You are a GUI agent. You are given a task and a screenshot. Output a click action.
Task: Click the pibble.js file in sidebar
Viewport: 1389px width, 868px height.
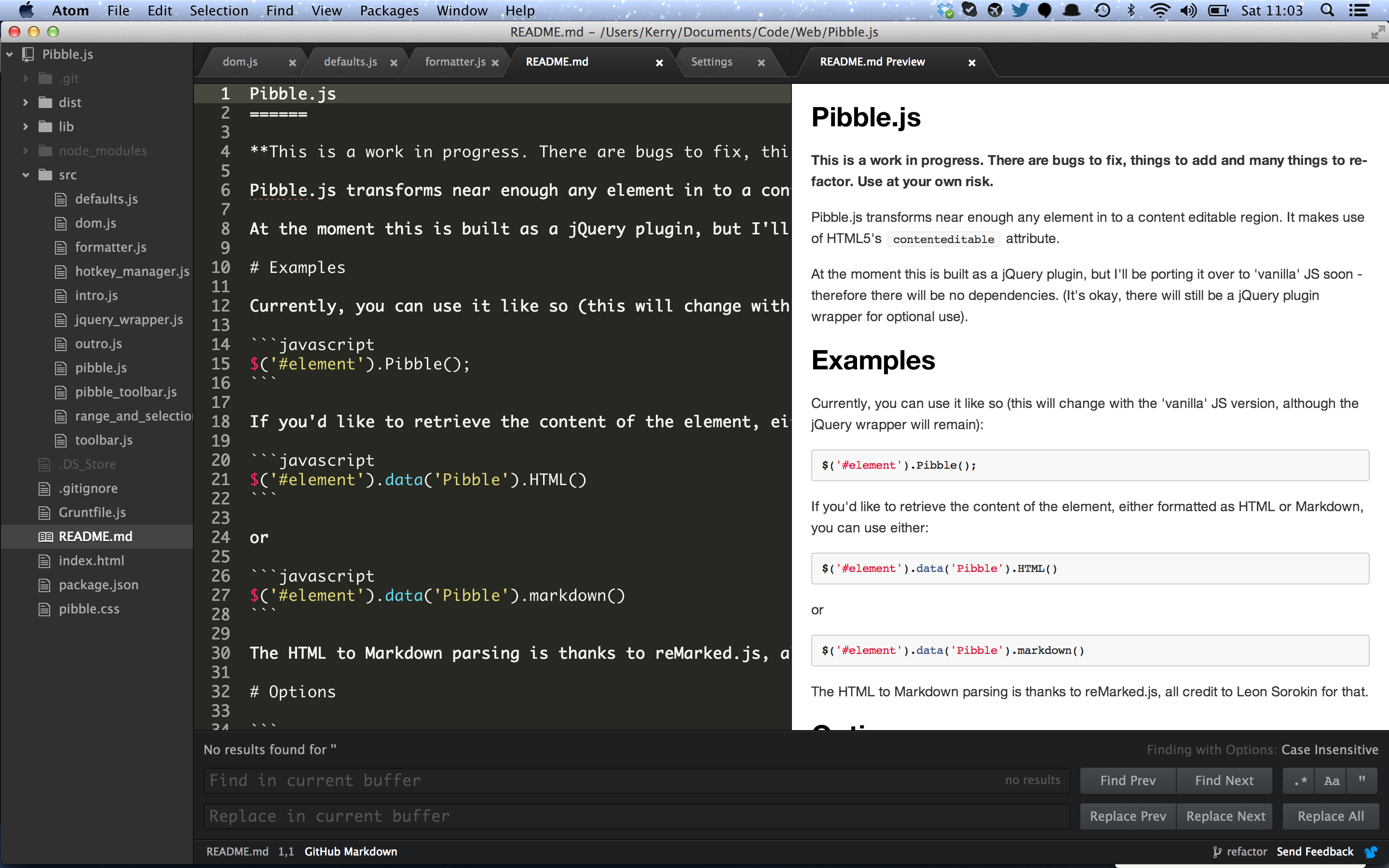coord(101,367)
